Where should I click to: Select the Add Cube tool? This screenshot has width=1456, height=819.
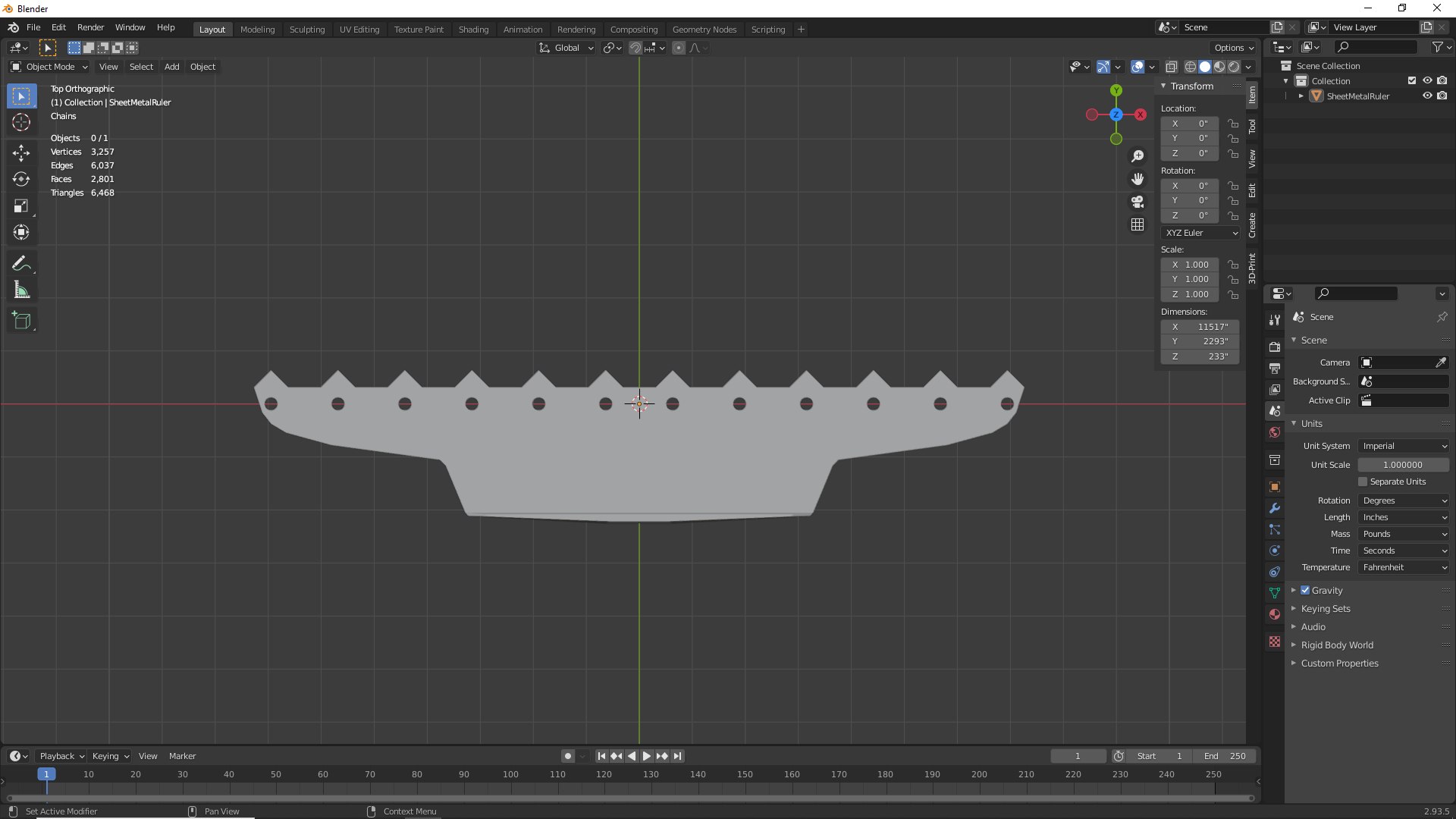point(21,321)
